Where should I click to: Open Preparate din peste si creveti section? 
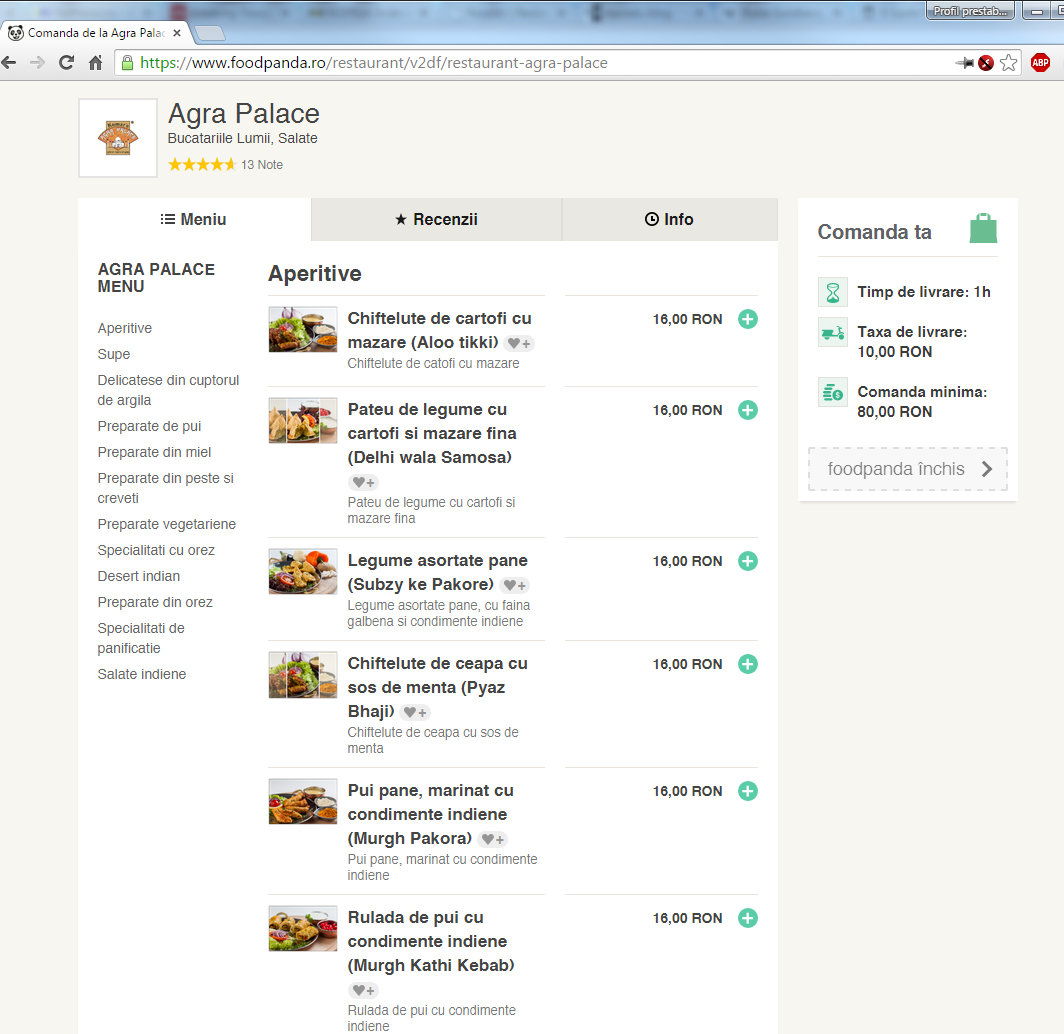(x=166, y=488)
